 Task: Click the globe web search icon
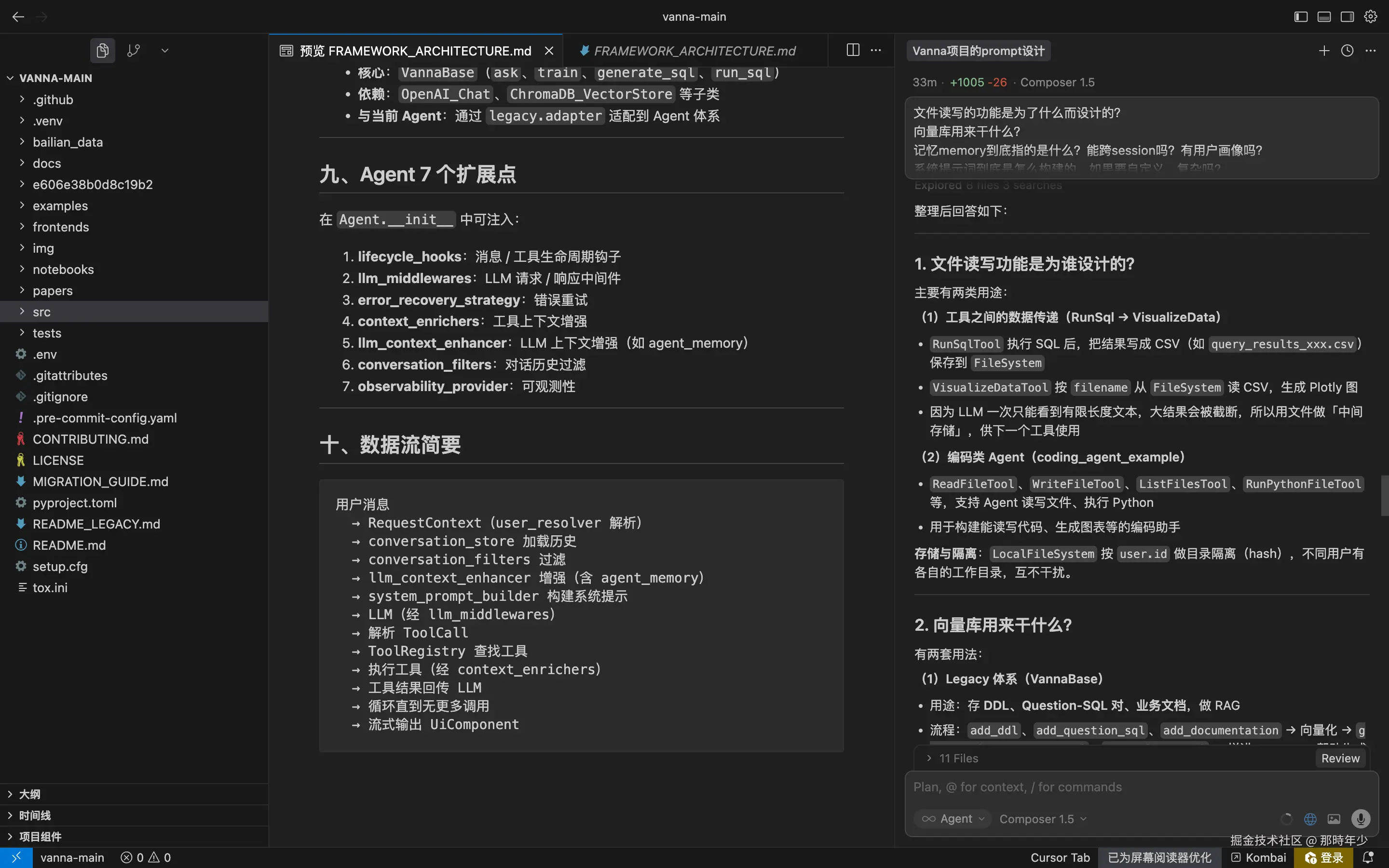pyautogui.click(x=1310, y=819)
